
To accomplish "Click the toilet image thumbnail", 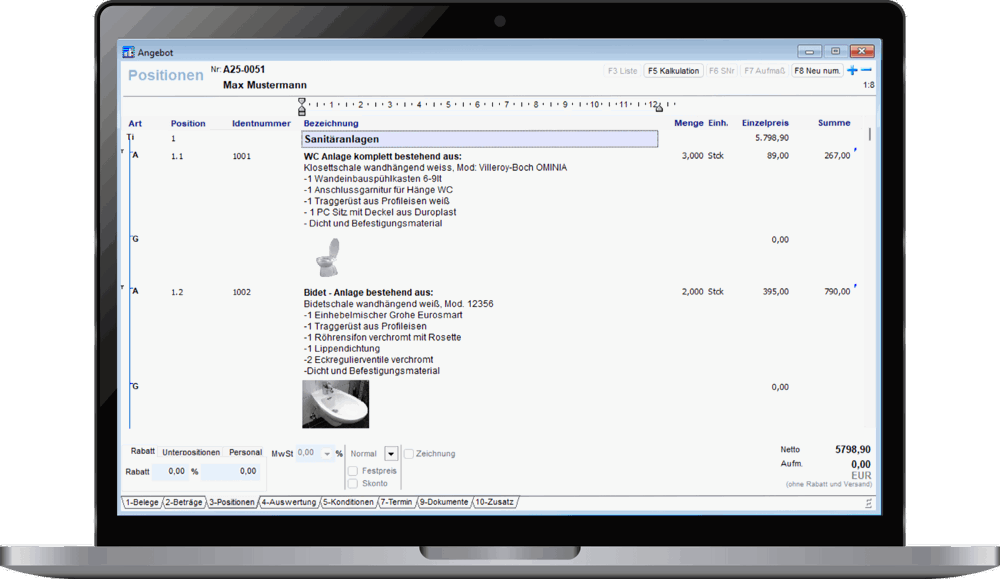I will click(x=327, y=262).
